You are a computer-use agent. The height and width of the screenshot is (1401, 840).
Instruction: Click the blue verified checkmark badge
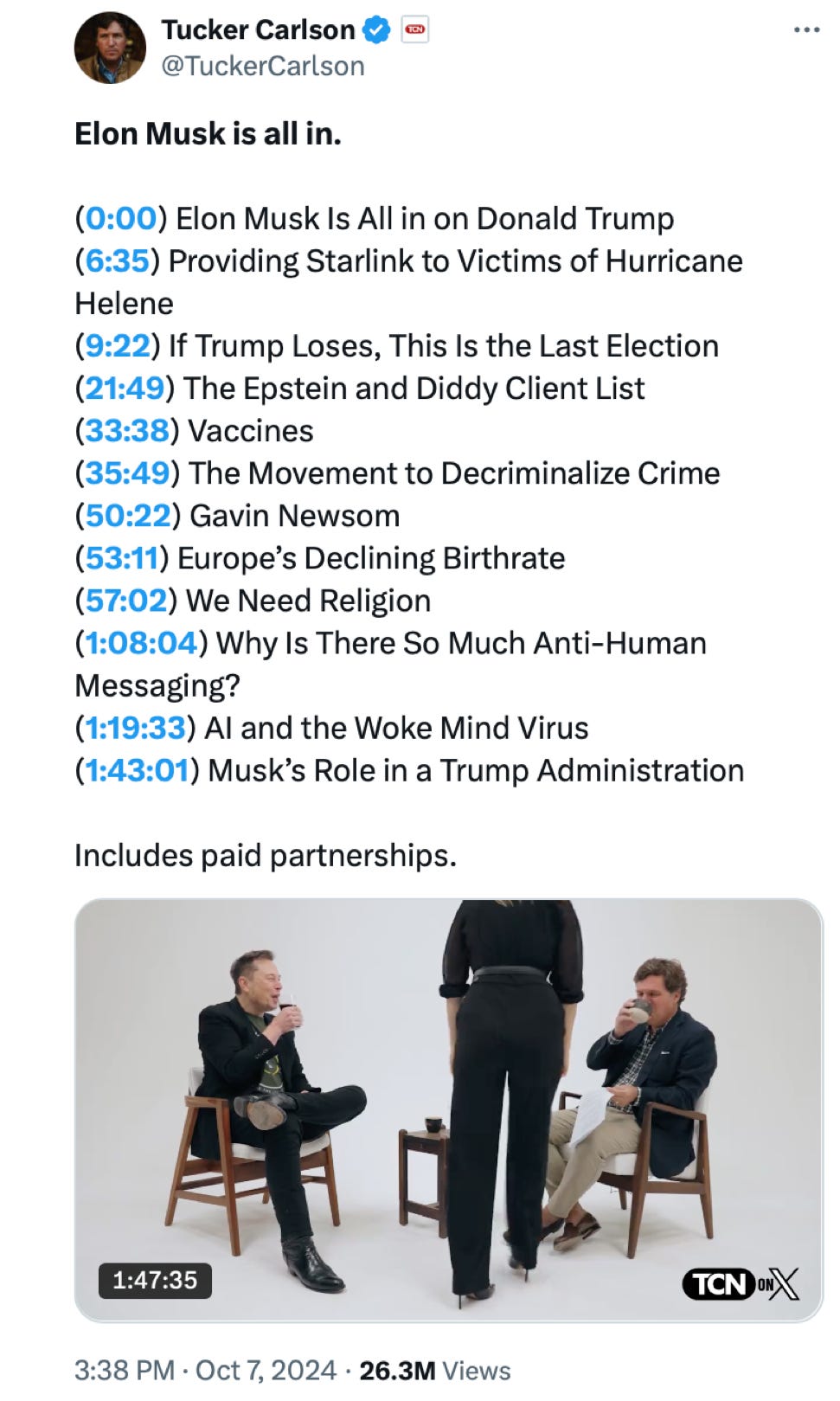(x=375, y=30)
